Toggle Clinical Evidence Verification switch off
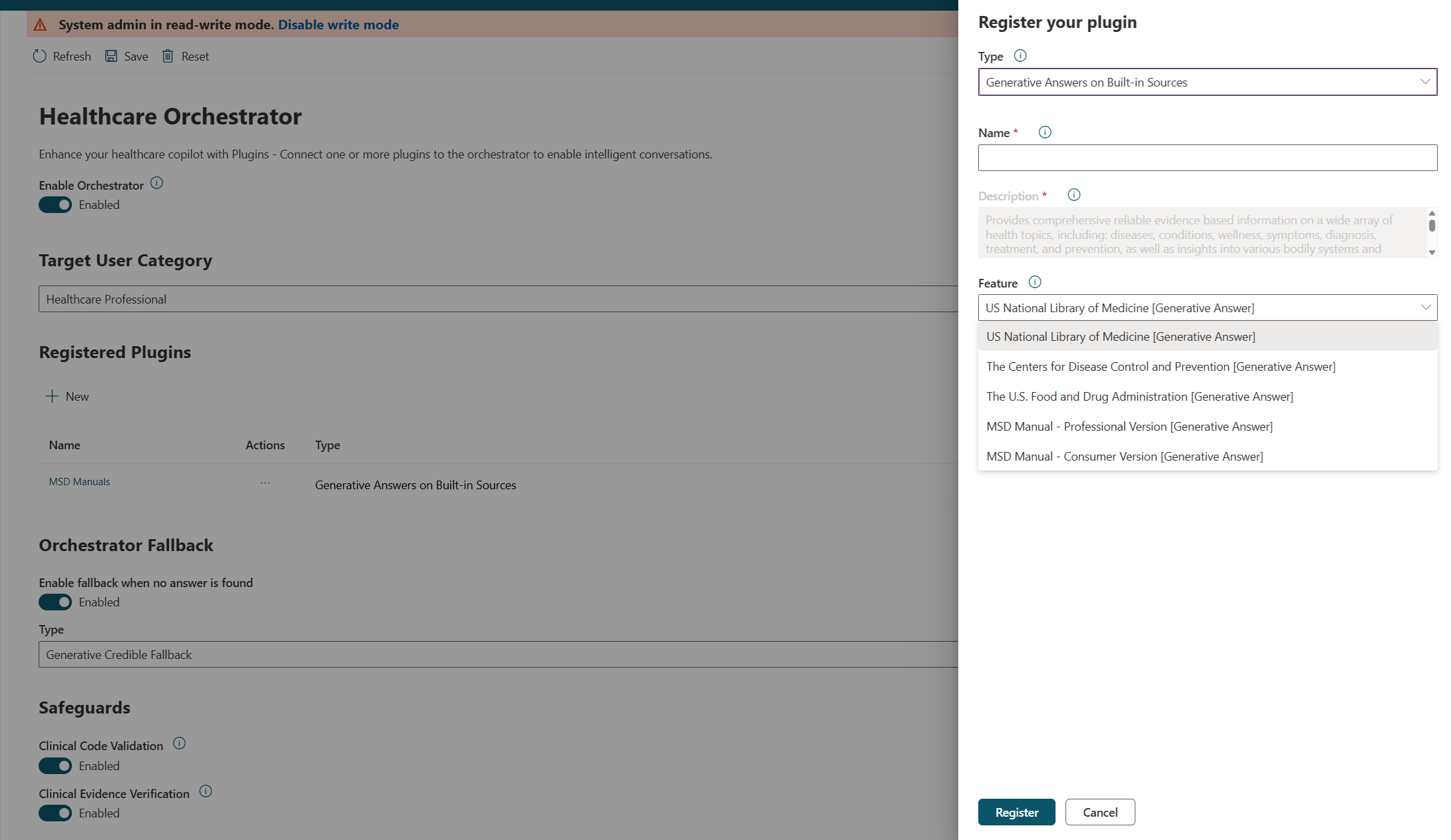1451x840 pixels. click(54, 813)
